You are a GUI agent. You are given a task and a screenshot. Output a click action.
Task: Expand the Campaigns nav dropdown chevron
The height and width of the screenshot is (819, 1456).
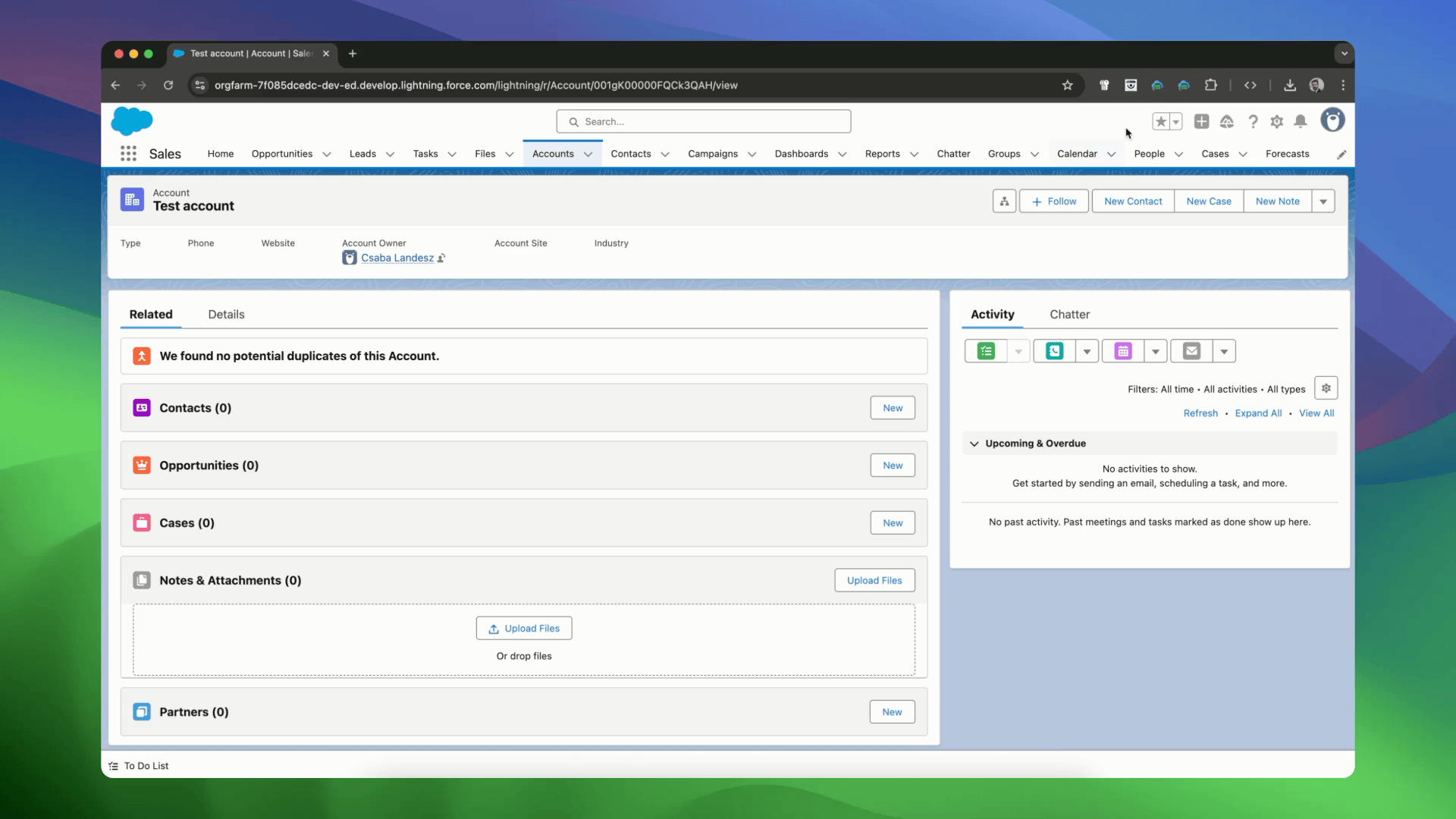point(752,154)
